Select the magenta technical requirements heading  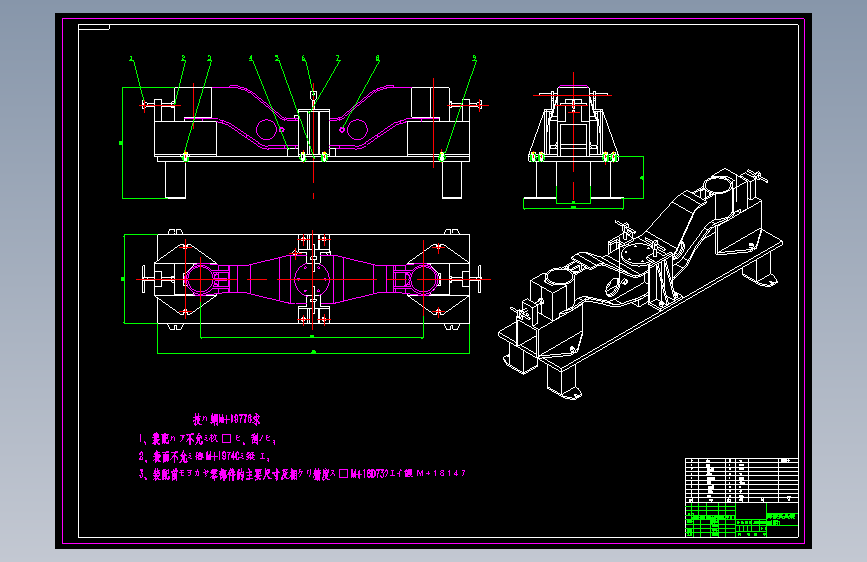point(227,419)
